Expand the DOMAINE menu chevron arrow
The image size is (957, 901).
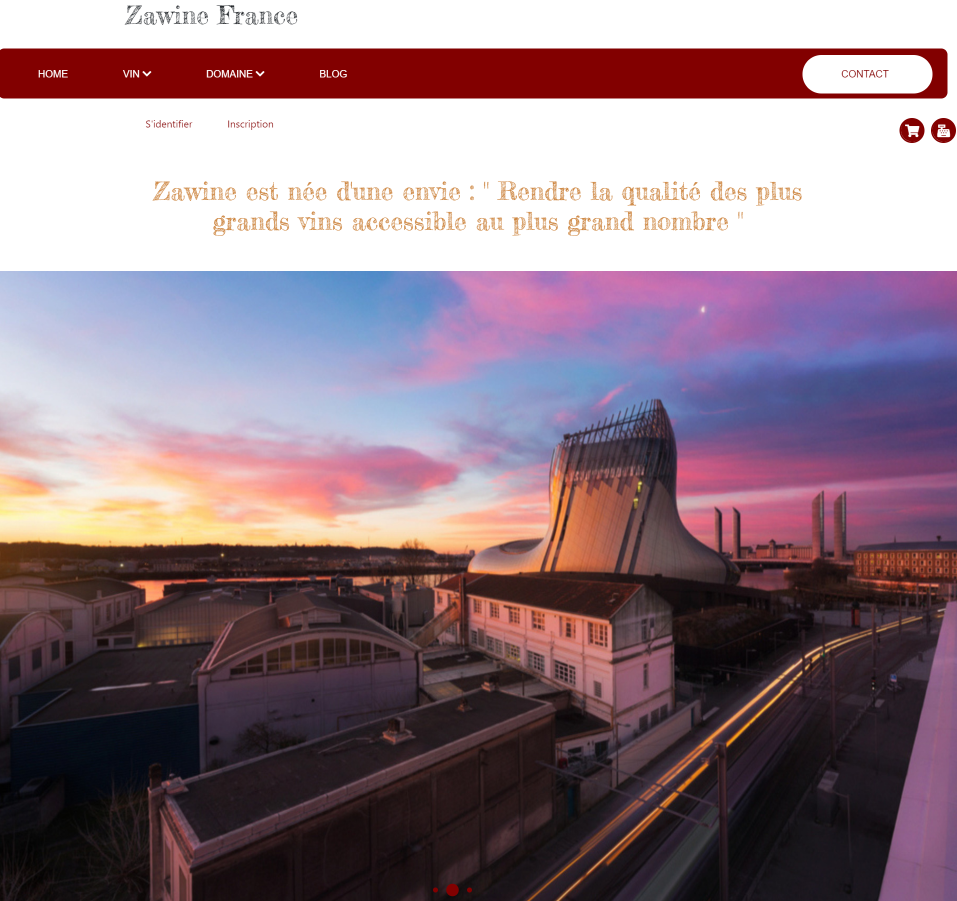coord(260,74)
